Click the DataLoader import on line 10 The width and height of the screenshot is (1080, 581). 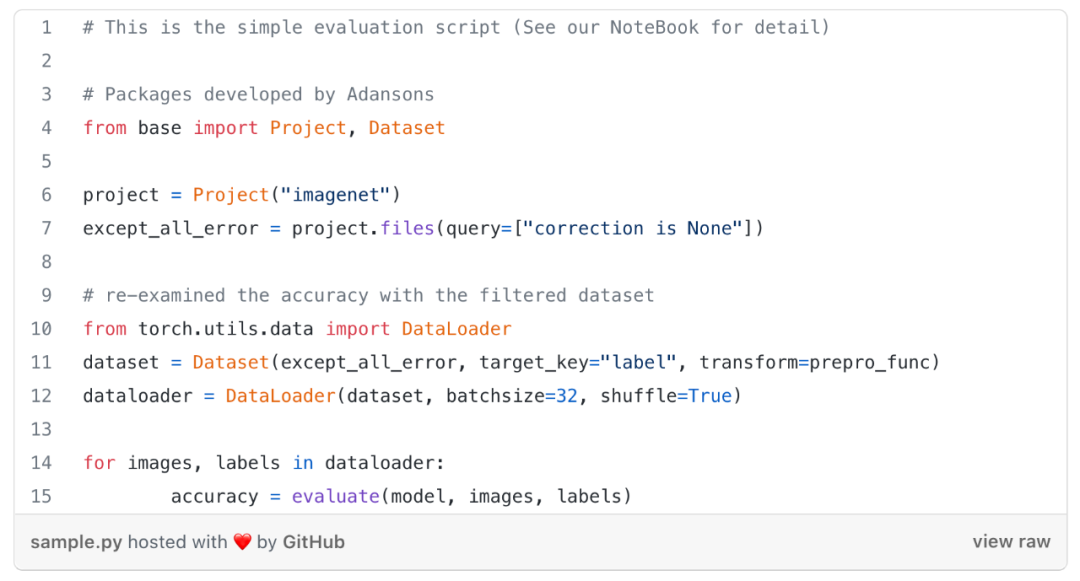point(456,329)
